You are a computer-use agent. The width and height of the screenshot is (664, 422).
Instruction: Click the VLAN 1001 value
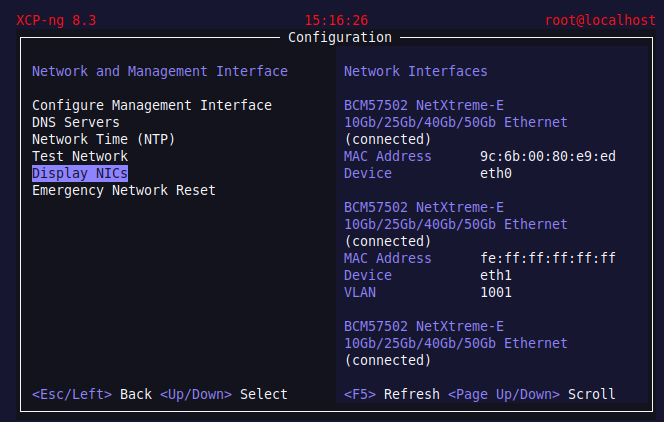pyautogui.click(x=496, y=292)
